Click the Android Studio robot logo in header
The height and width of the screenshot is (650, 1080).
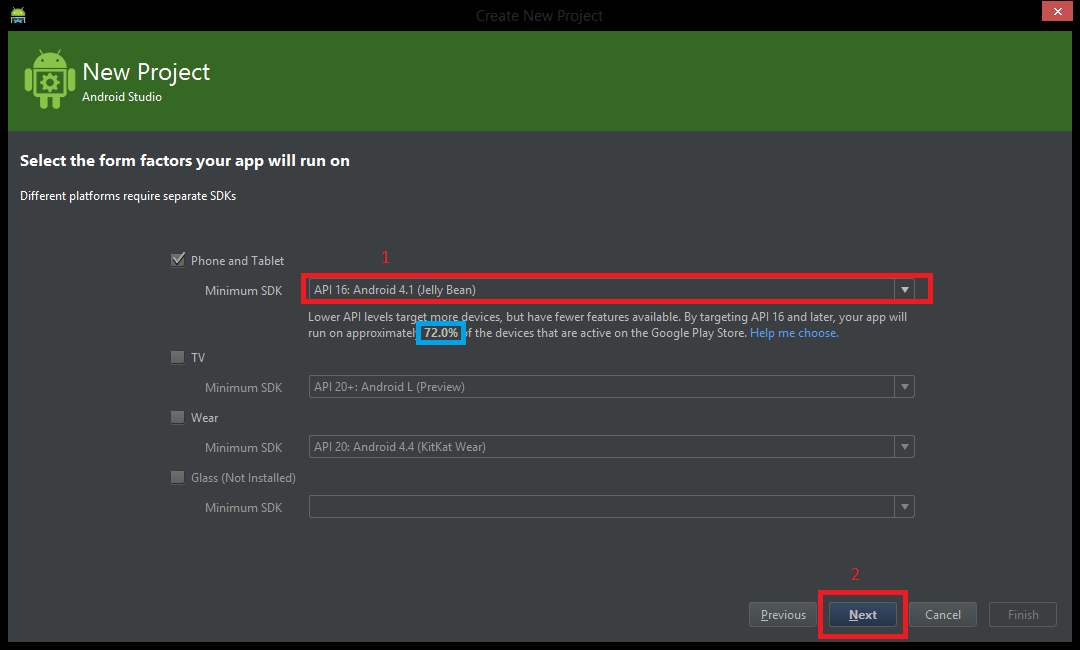[49, 80]
